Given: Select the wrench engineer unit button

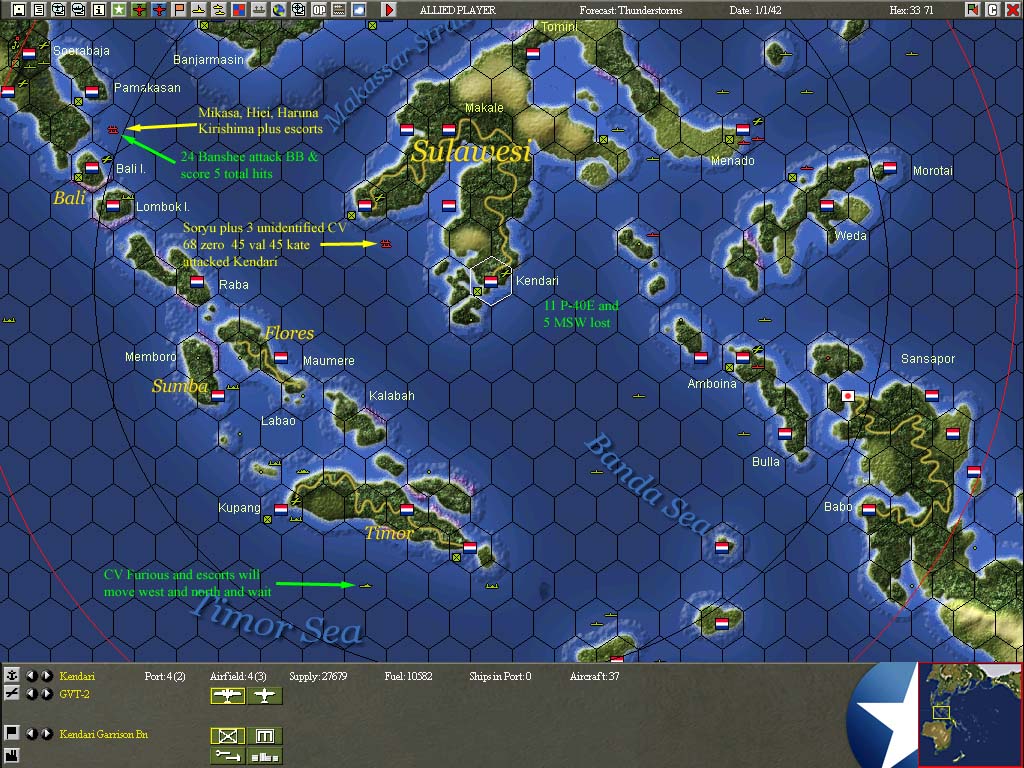Looking at the screenshot, I should 228,756.
